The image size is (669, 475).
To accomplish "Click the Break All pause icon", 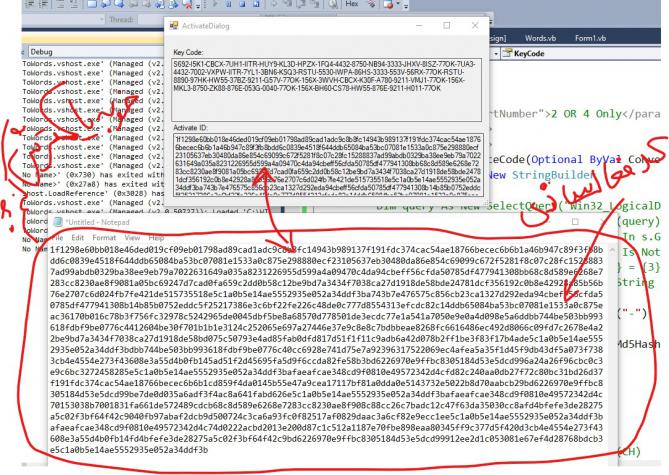I will point(228,4).
